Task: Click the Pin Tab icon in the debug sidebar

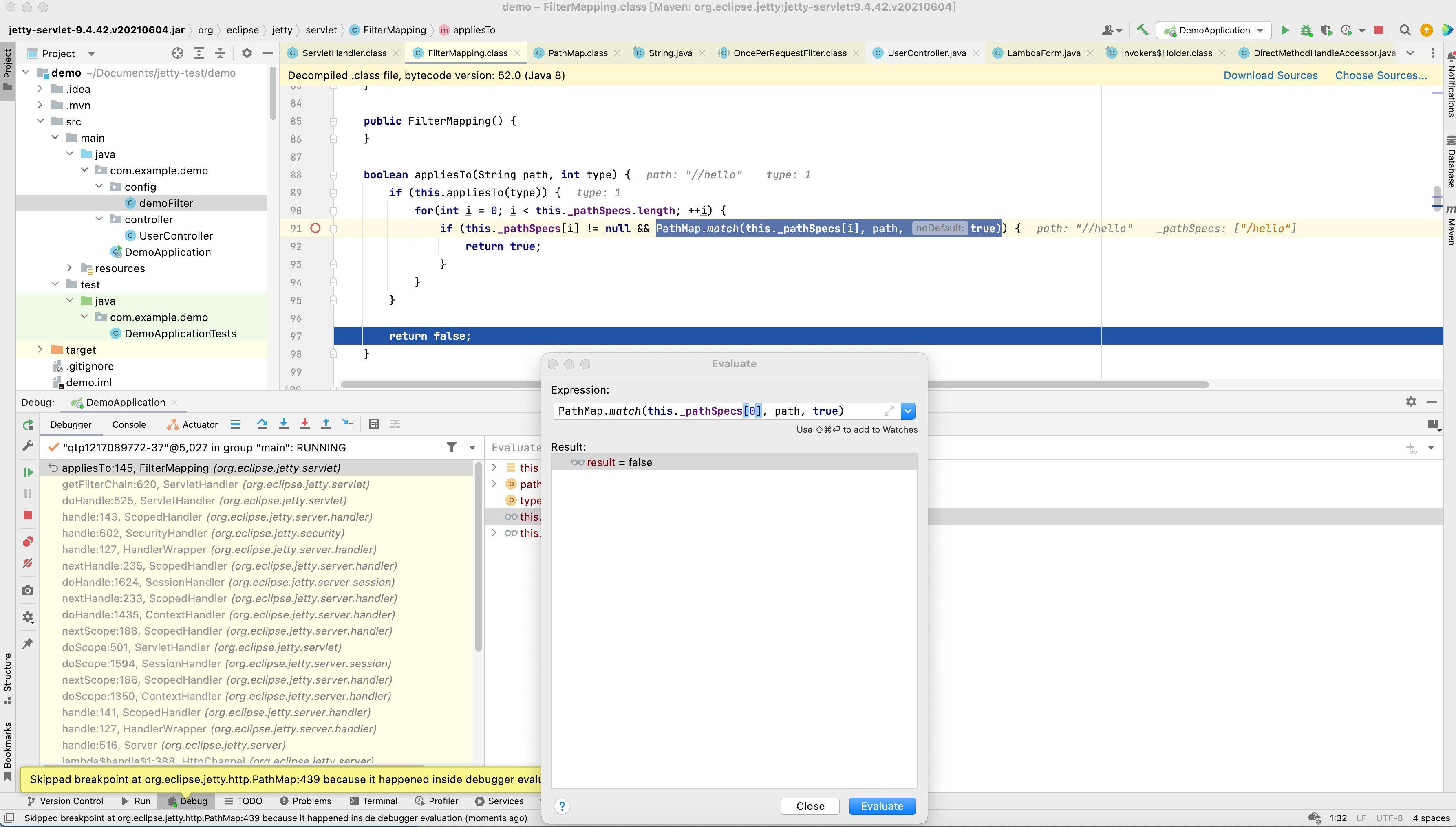Action: click(28, 644)
